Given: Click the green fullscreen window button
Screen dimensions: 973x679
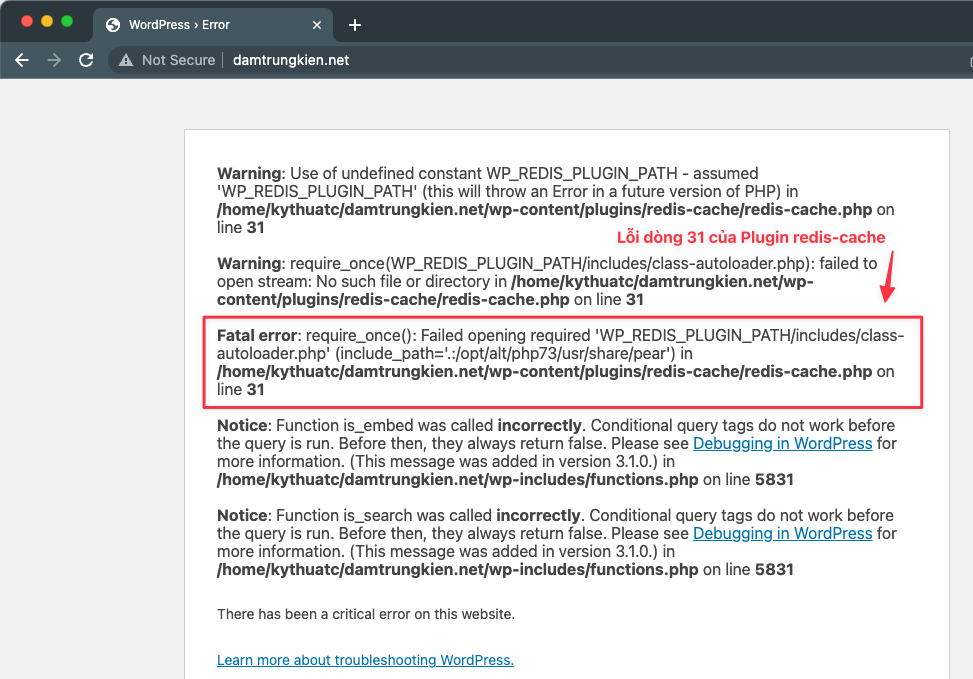Looking at the screenshot, I should (67, 21).
